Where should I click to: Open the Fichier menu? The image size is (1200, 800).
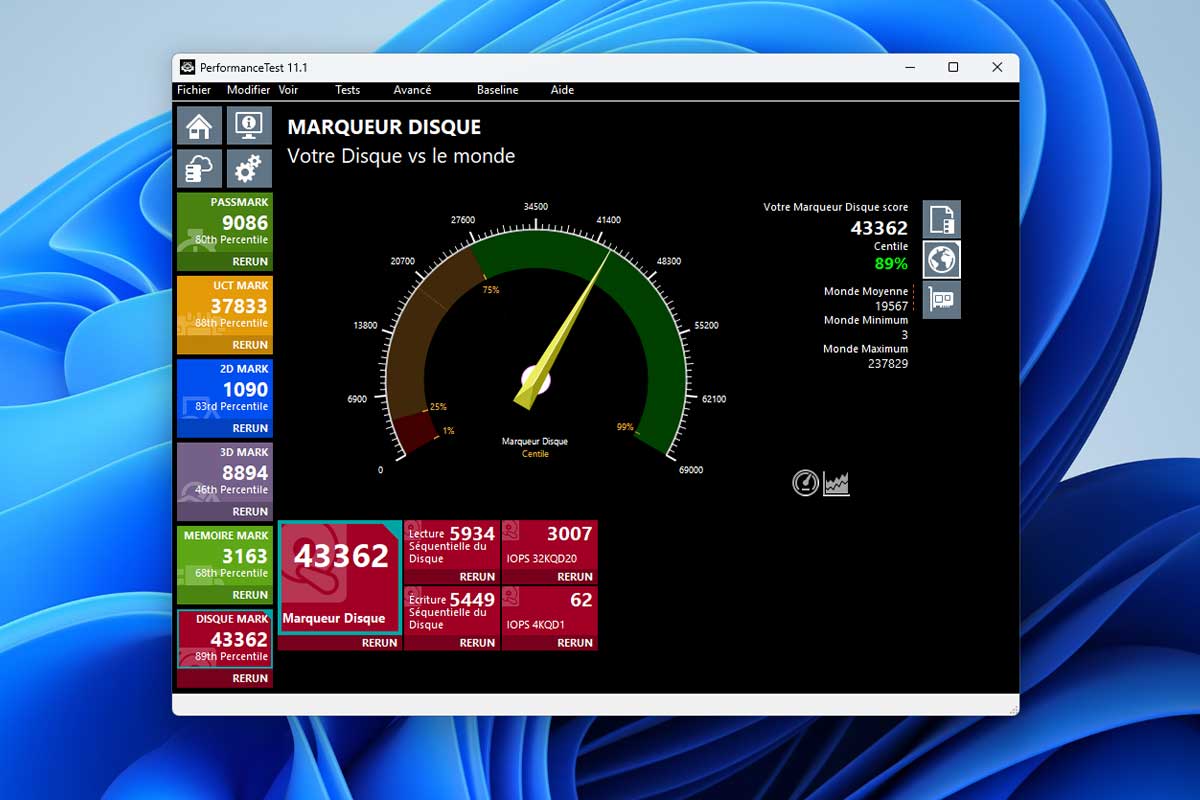tap(194, 90)
